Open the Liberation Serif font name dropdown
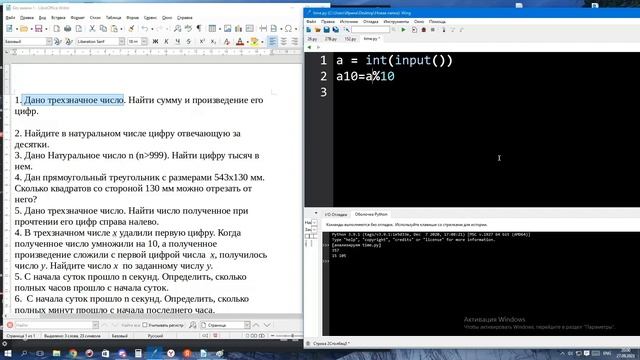Screen dimensions: 640x360 point(122,41)
